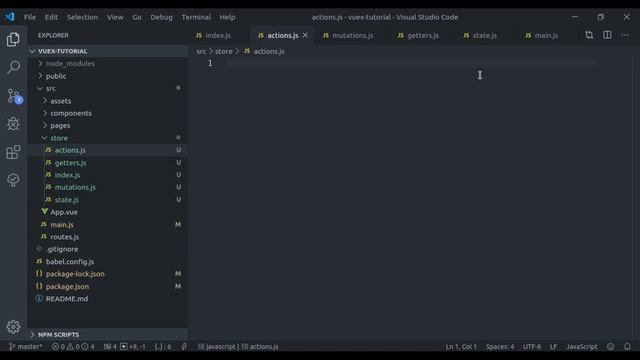This screenshot has width=640, height=360.
Task: Open the Debug view in activity bar
Action: point(13,124)
